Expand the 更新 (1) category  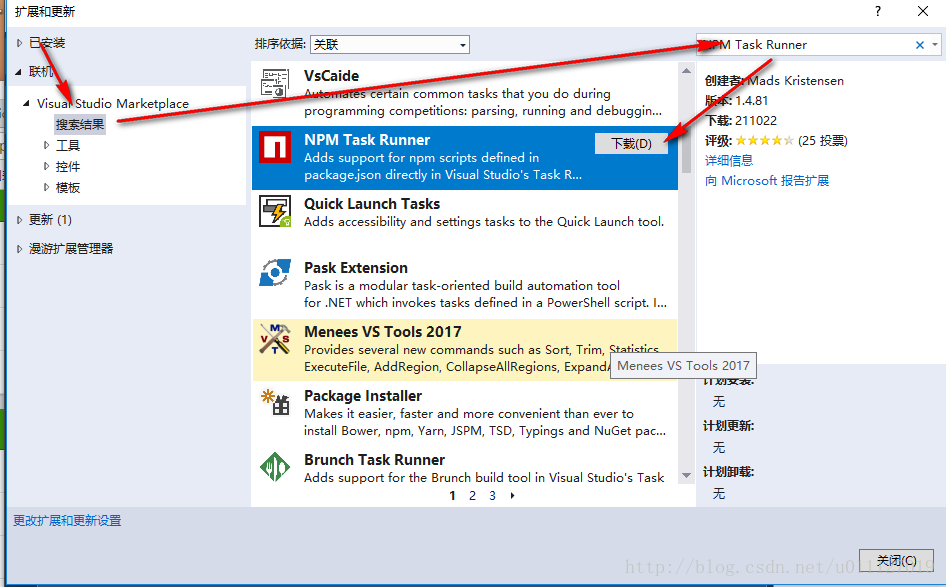pyautogui.click(x=19, y=220)
